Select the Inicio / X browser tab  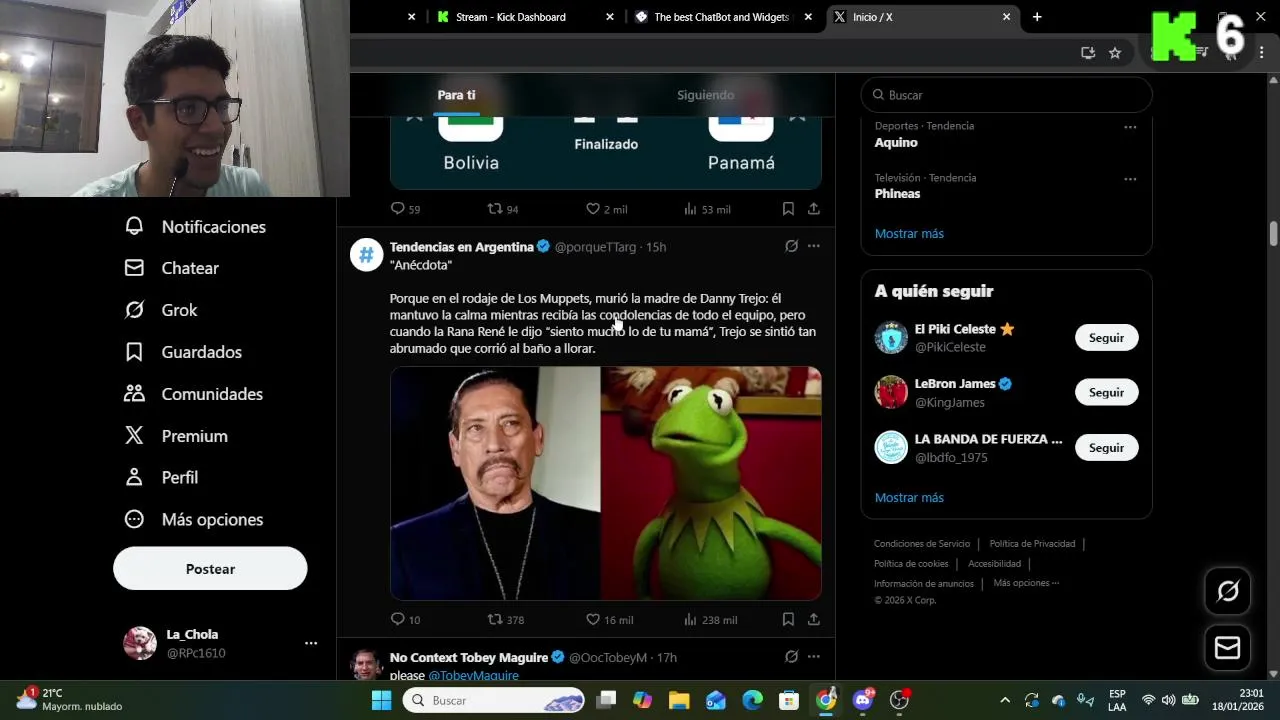click(923, 17)
